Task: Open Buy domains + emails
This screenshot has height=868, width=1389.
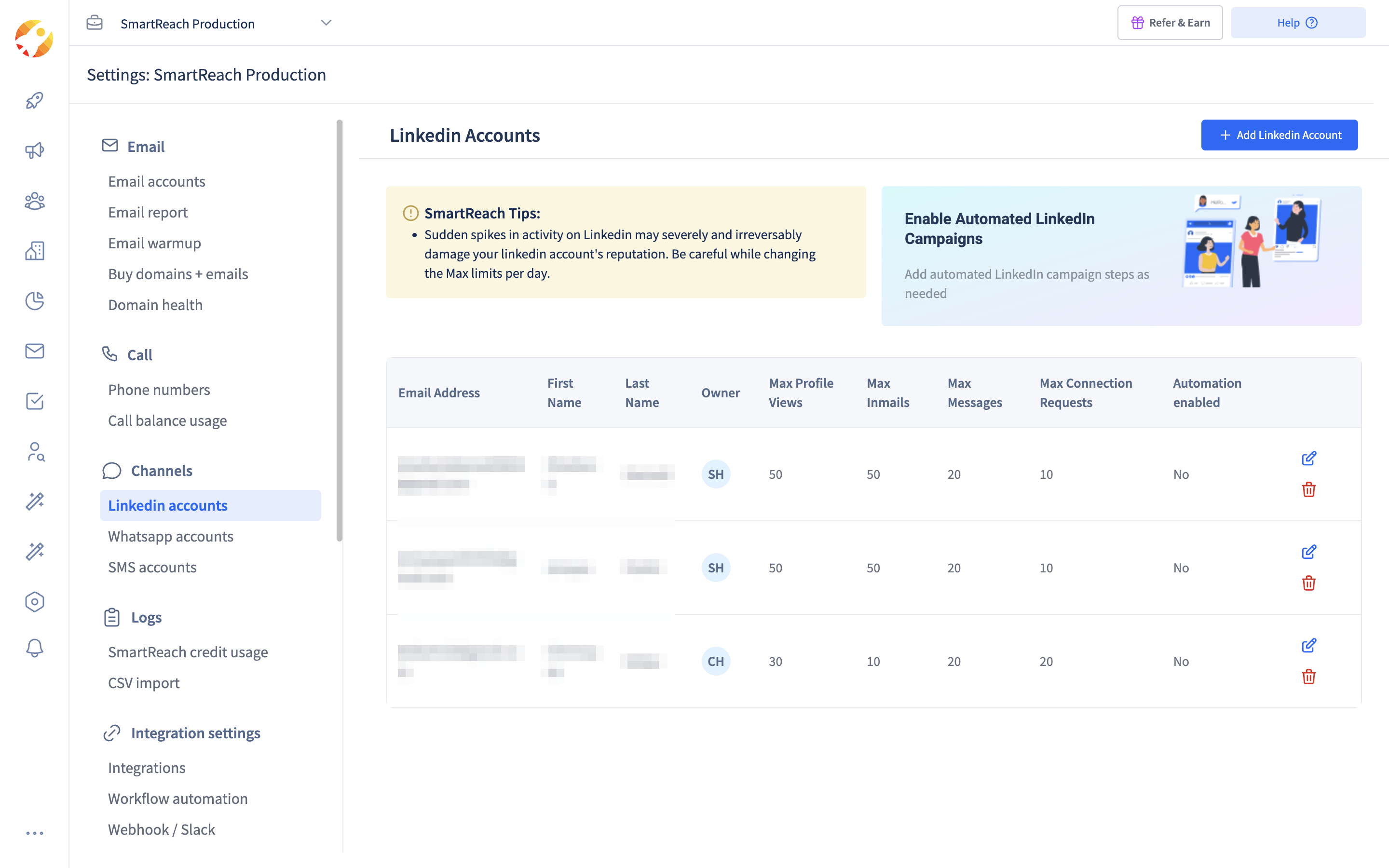Action: click(x=178, y=274)
